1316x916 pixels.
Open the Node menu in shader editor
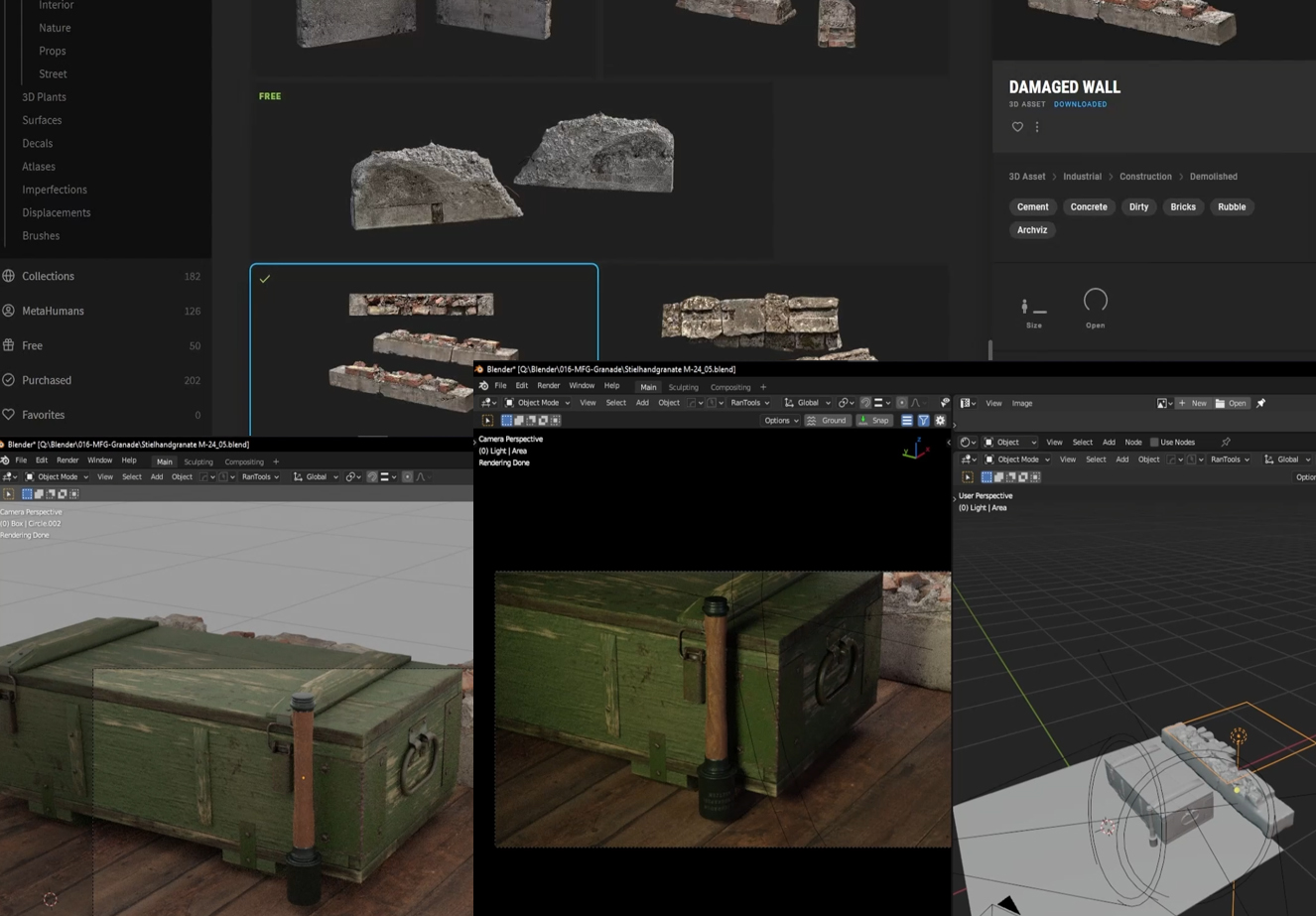[1133, 443]
